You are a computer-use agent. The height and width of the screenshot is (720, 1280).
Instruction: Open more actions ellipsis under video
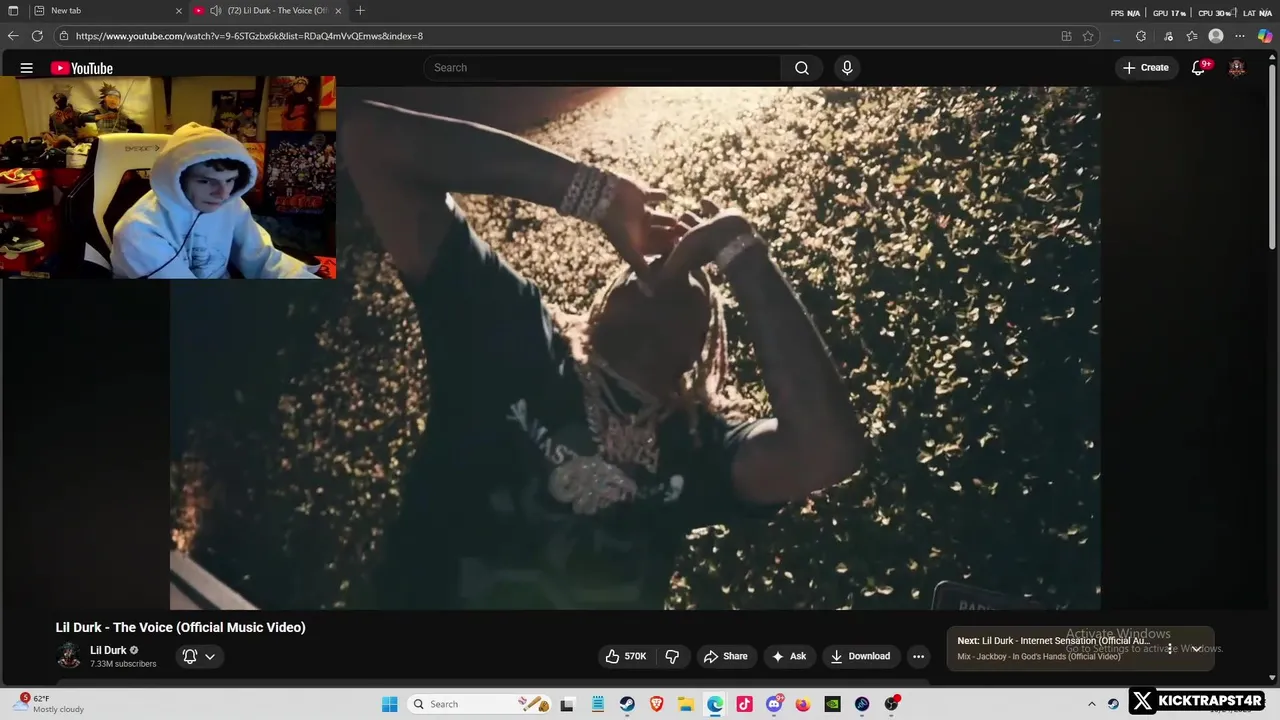click(918, 656)
